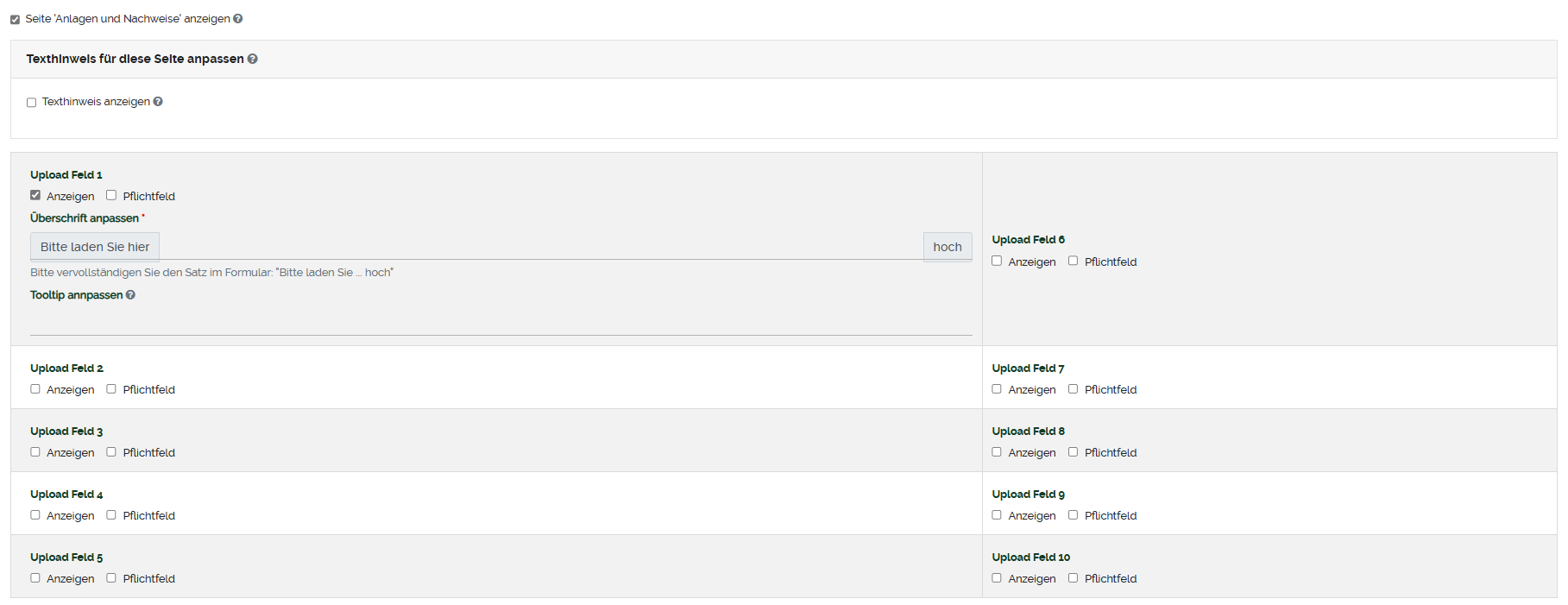Screen dimensions: 1568x605
Task: Mark Upload Feld 1 as Pflichtfeld
Action: pos(111,195)
